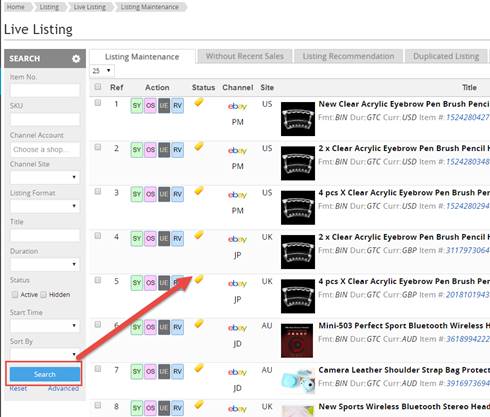Open the Channel Site dropdown
Screen dimensions: 490x417
tap(45, 177)
